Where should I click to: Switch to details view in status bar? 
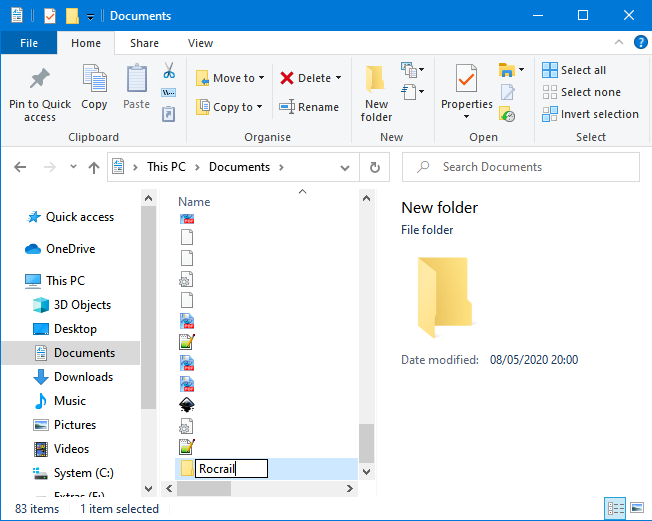[615, 509]
